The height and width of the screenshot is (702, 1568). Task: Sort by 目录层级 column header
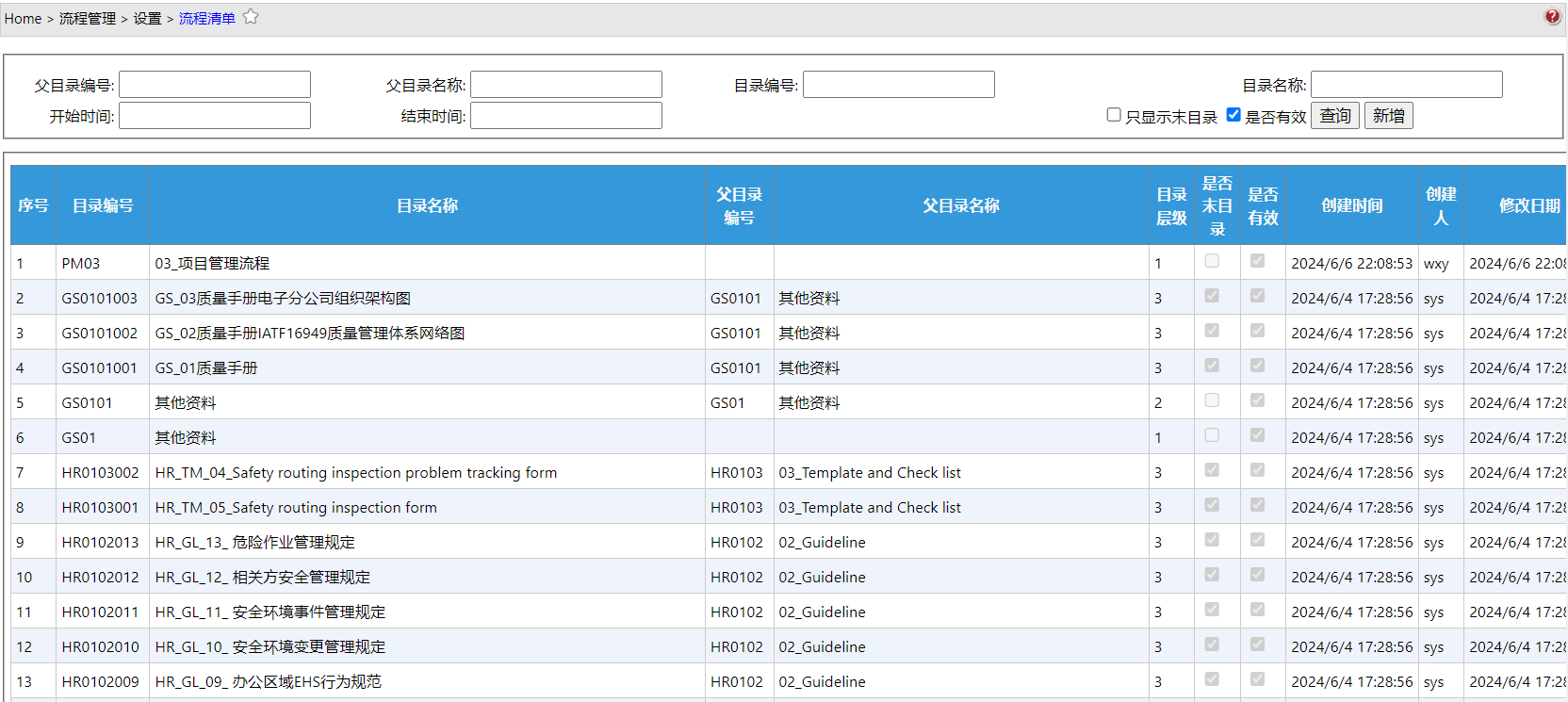[1171, 205]
